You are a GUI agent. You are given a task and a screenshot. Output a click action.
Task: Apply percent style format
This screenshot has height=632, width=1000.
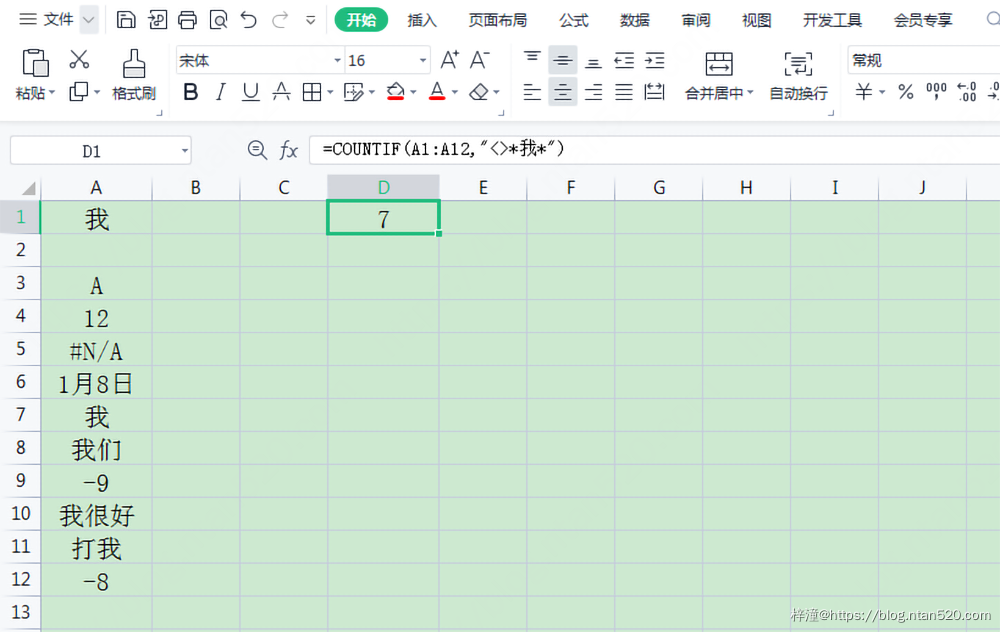(906, 92)
